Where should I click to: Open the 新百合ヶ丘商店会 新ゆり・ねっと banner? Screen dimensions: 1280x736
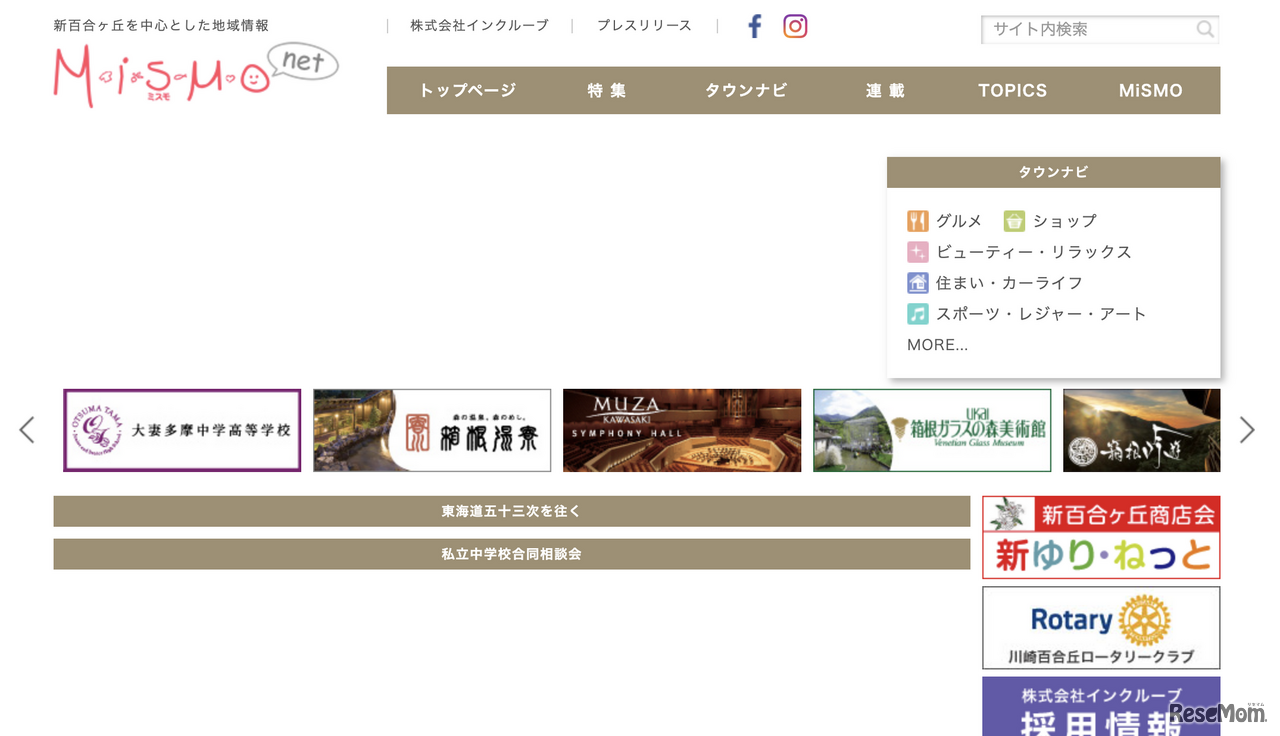[x=1101, y=537]
